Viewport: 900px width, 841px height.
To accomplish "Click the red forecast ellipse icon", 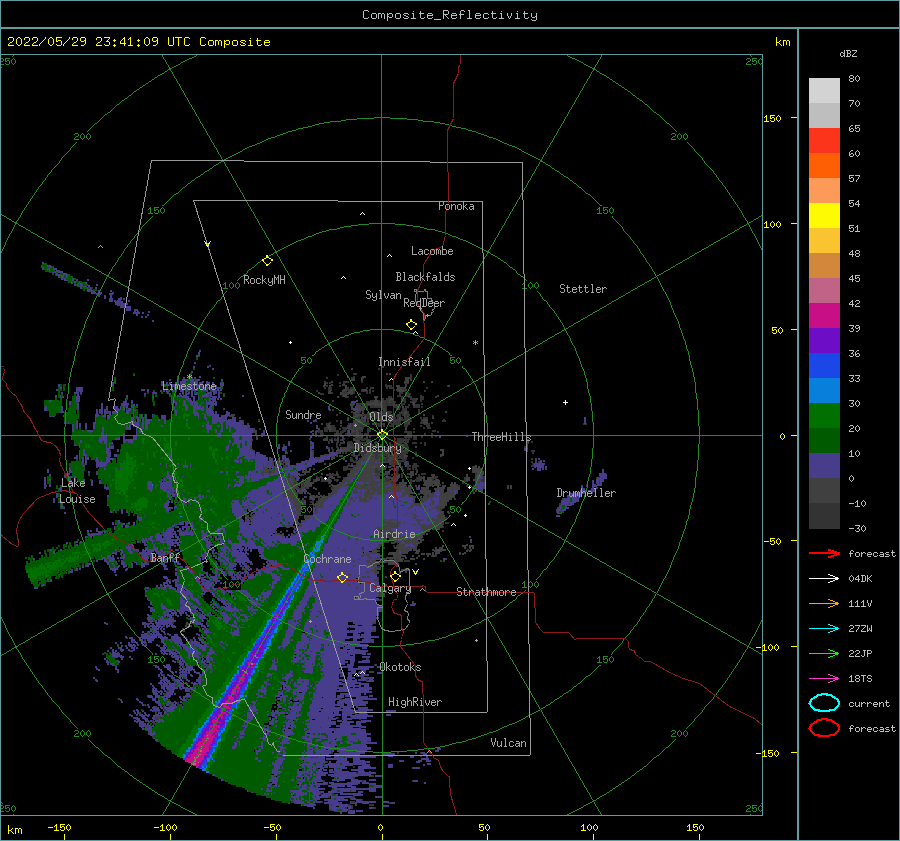I will pyautogui.click(x=824, y=728).
